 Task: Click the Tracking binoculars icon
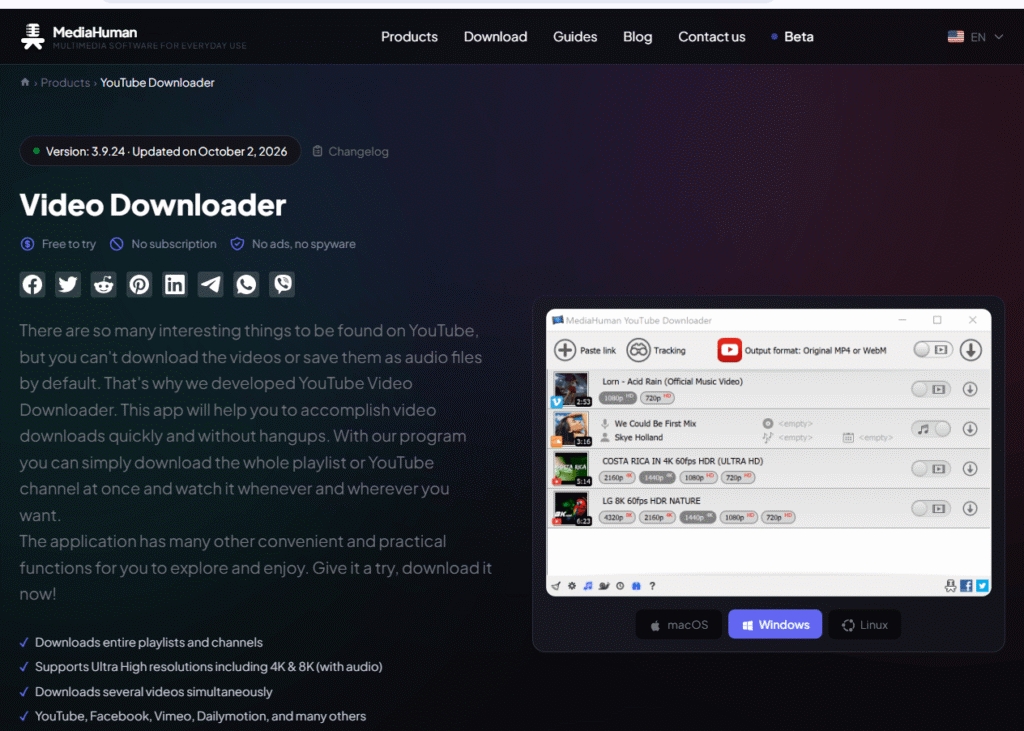638,350
